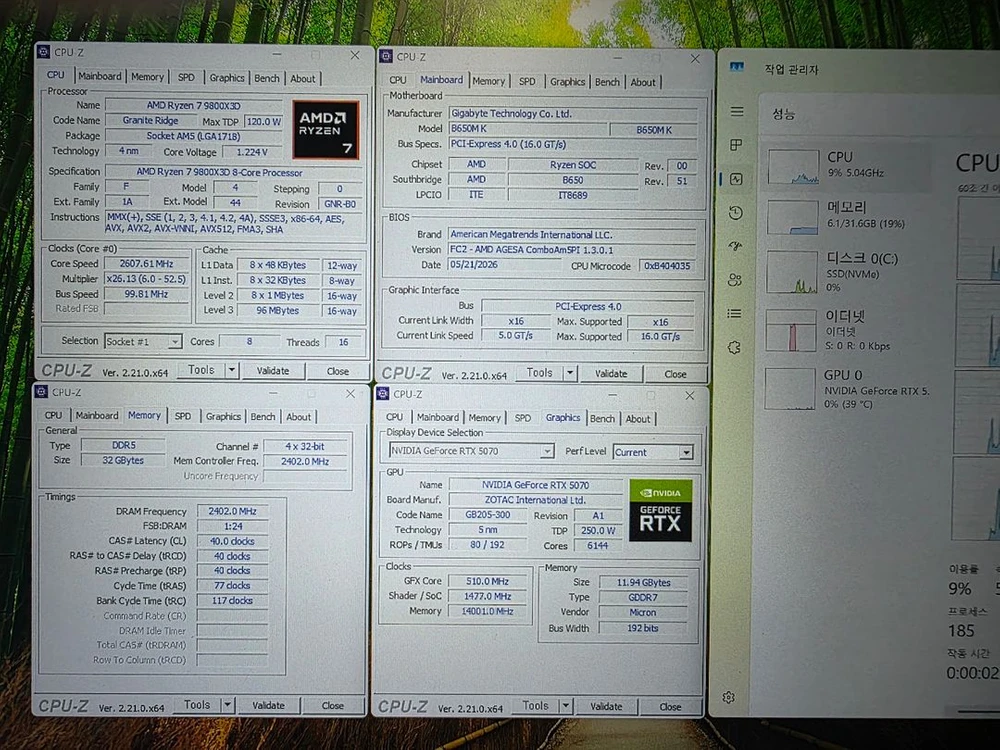Screen dimensions: 1000x750
Task: Expand Tools arrow in CPU tab window
Action: click(232, 370)
